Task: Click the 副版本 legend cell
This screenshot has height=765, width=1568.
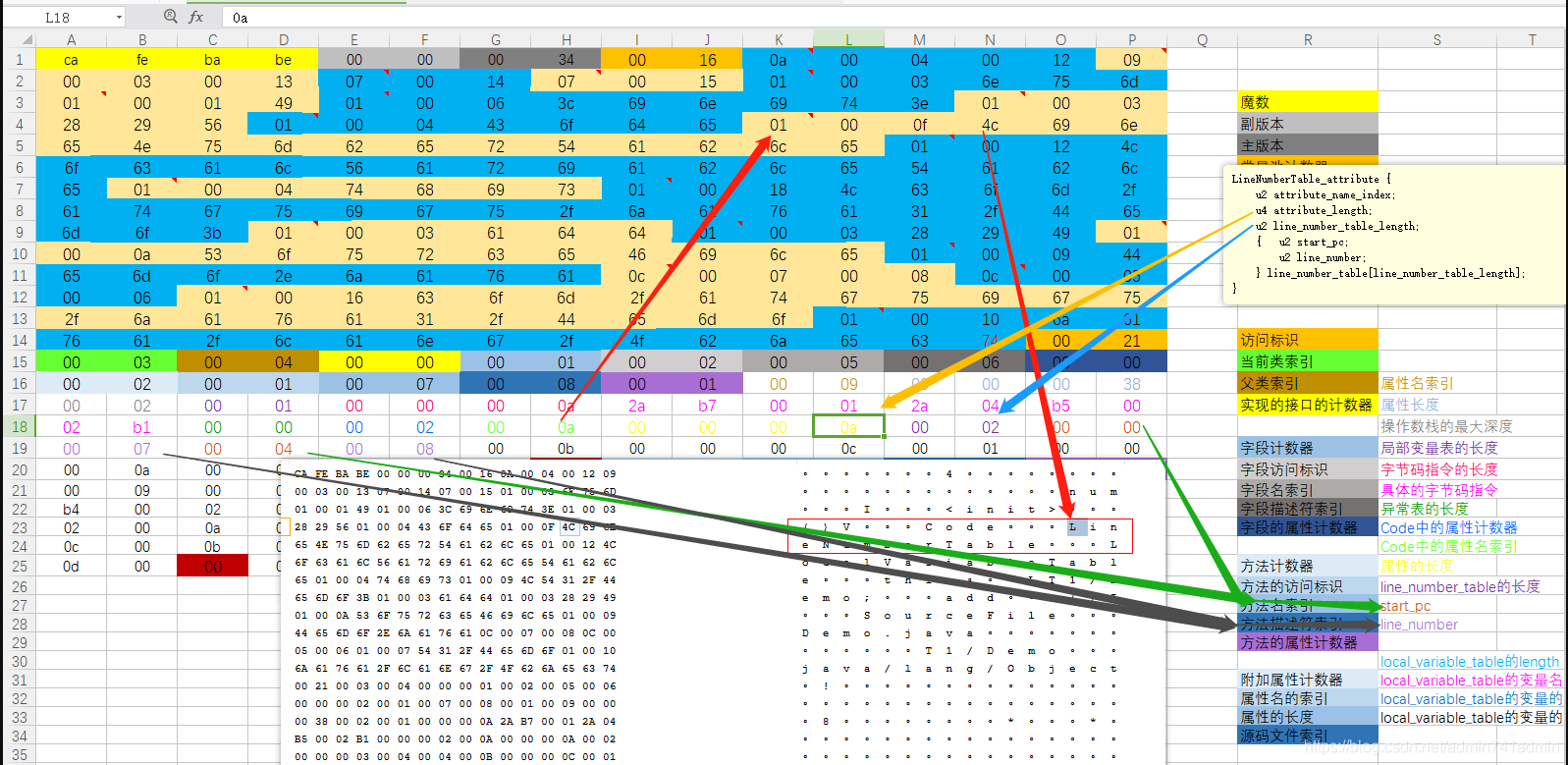Action: pos(1308,124)
